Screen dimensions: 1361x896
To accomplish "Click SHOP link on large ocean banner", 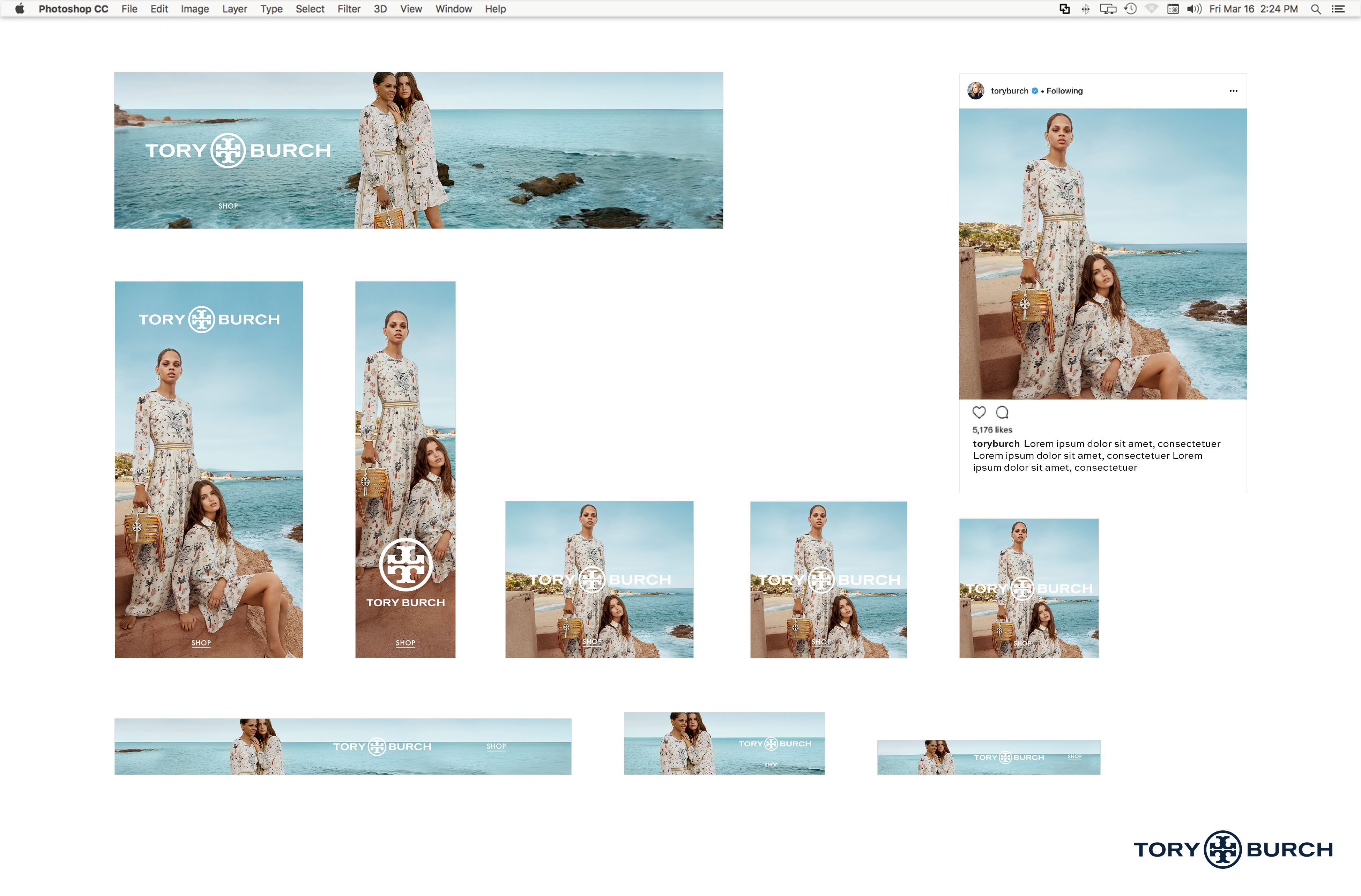I will click(228, 206).
